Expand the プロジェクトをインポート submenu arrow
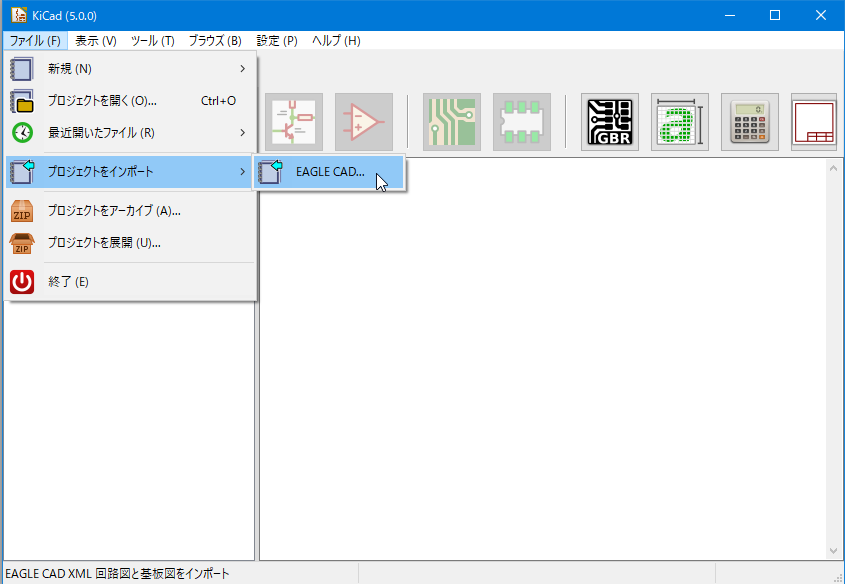This screenshot has height=584, width=845. pos(243,172)
